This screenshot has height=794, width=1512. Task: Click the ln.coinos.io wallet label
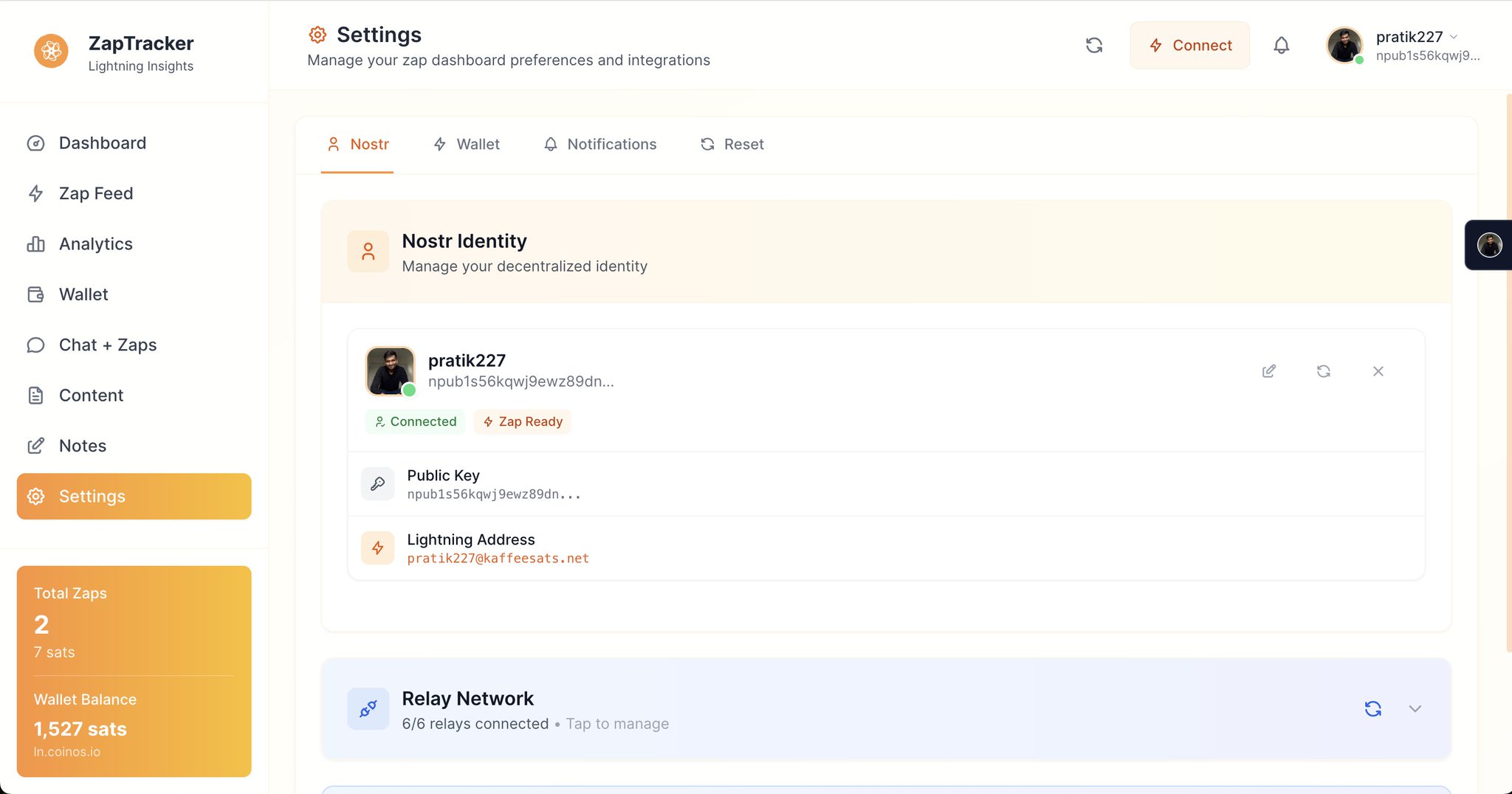(67, 752)
